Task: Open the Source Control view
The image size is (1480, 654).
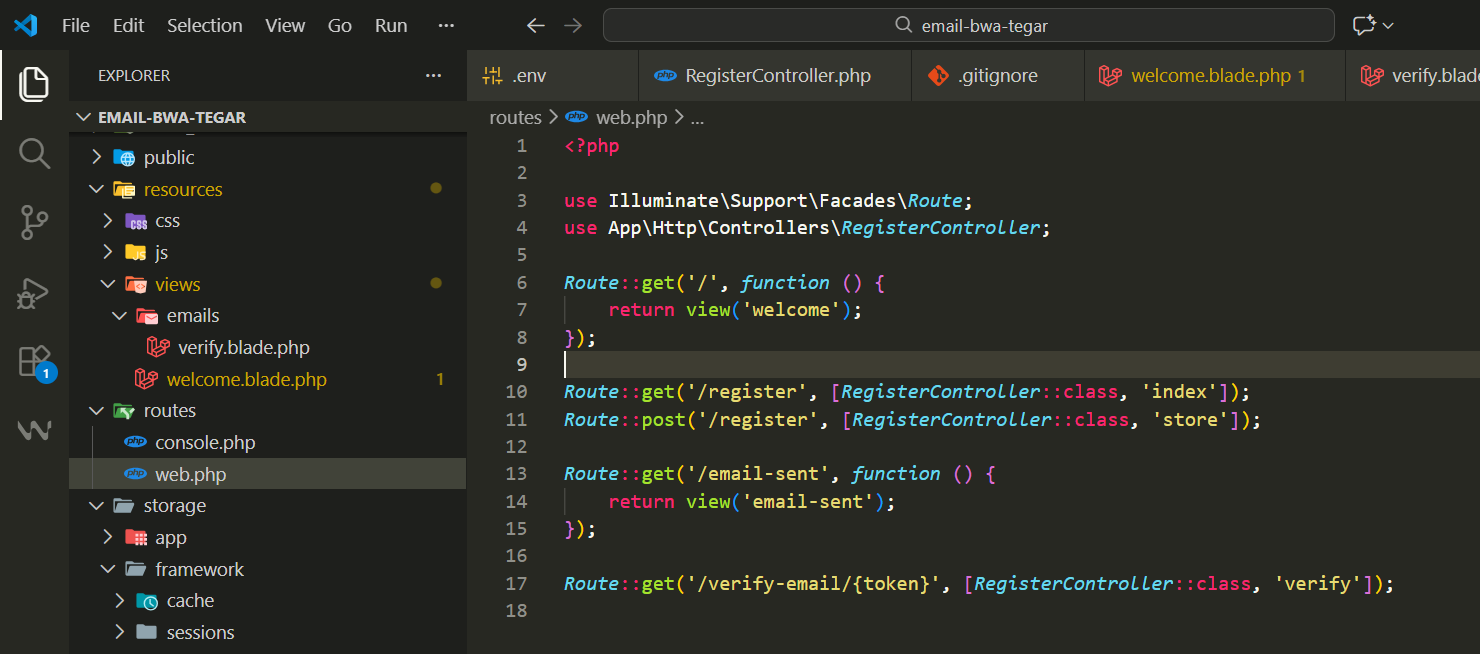Action: coord(34,223)
